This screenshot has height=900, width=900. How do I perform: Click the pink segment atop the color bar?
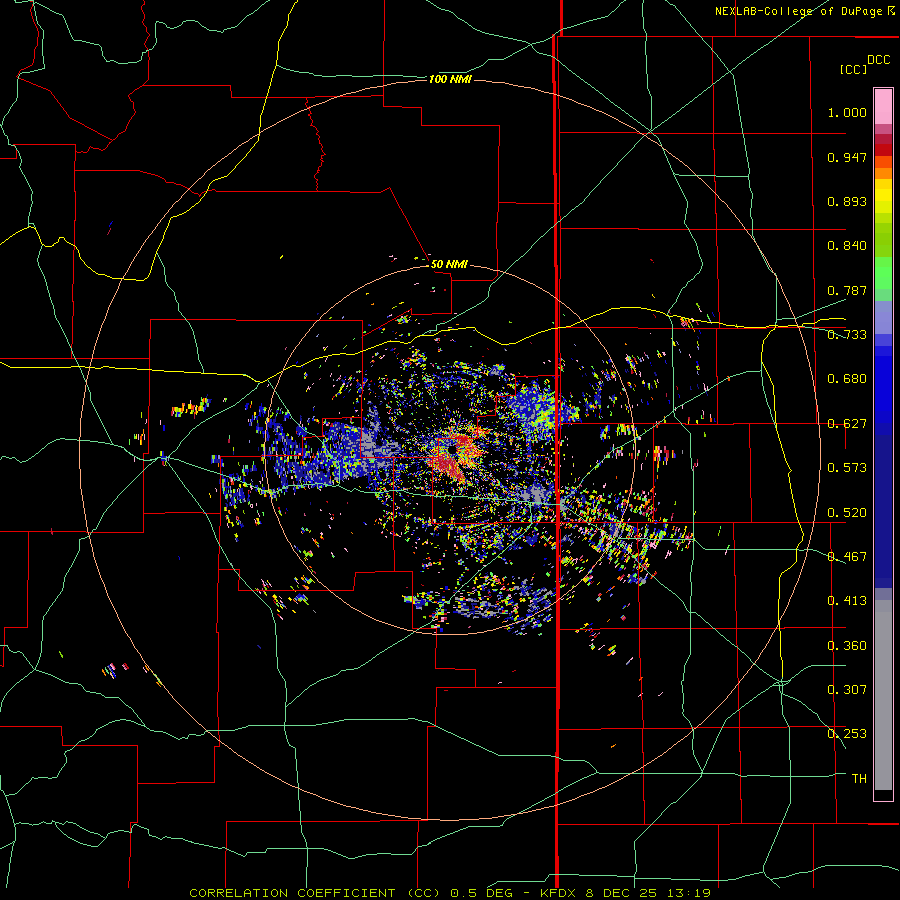pos(883,106)
